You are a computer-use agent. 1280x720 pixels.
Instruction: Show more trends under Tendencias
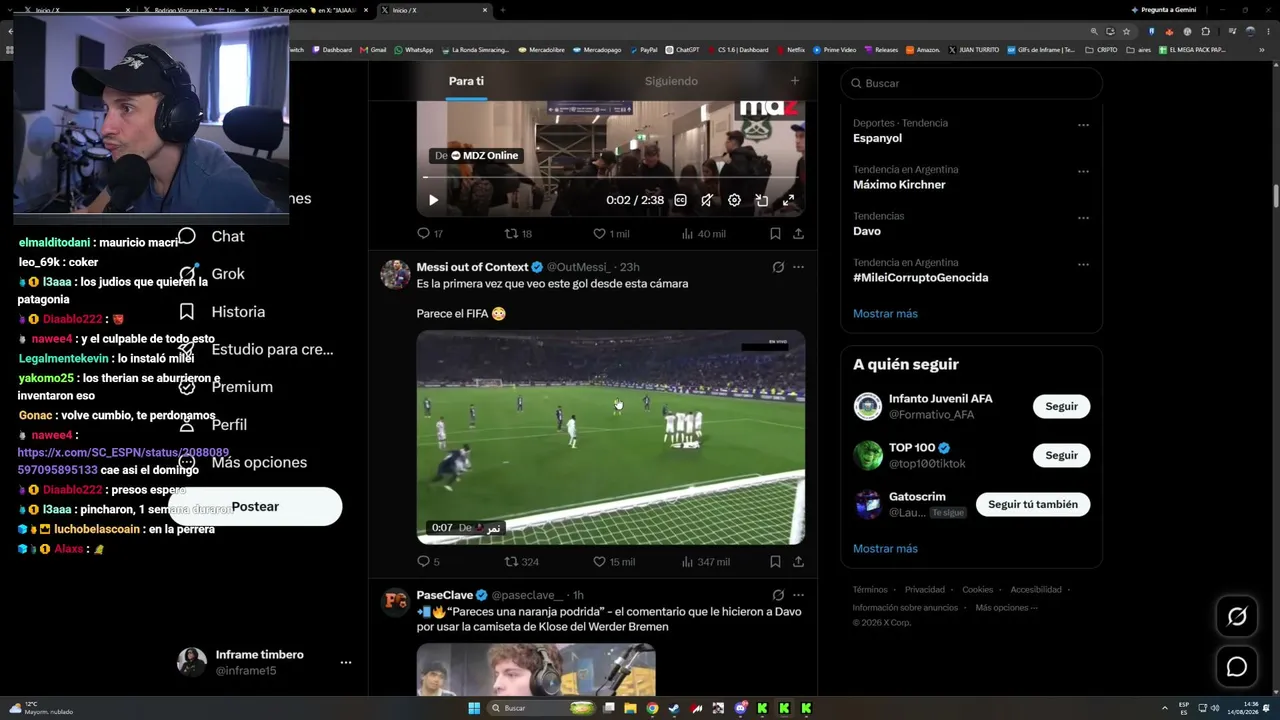[885, 314]
